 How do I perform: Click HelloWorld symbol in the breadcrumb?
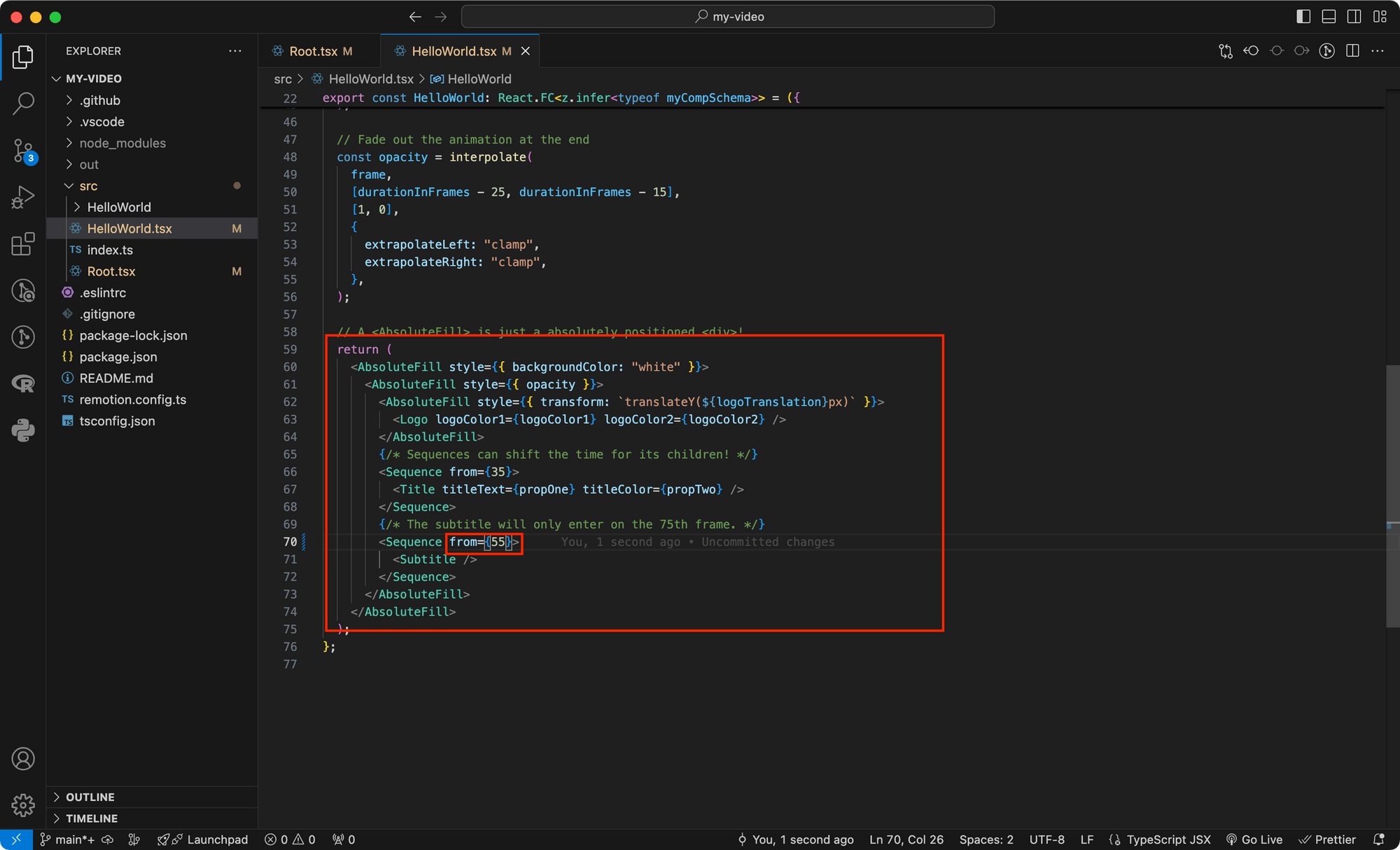click(479, 79)
